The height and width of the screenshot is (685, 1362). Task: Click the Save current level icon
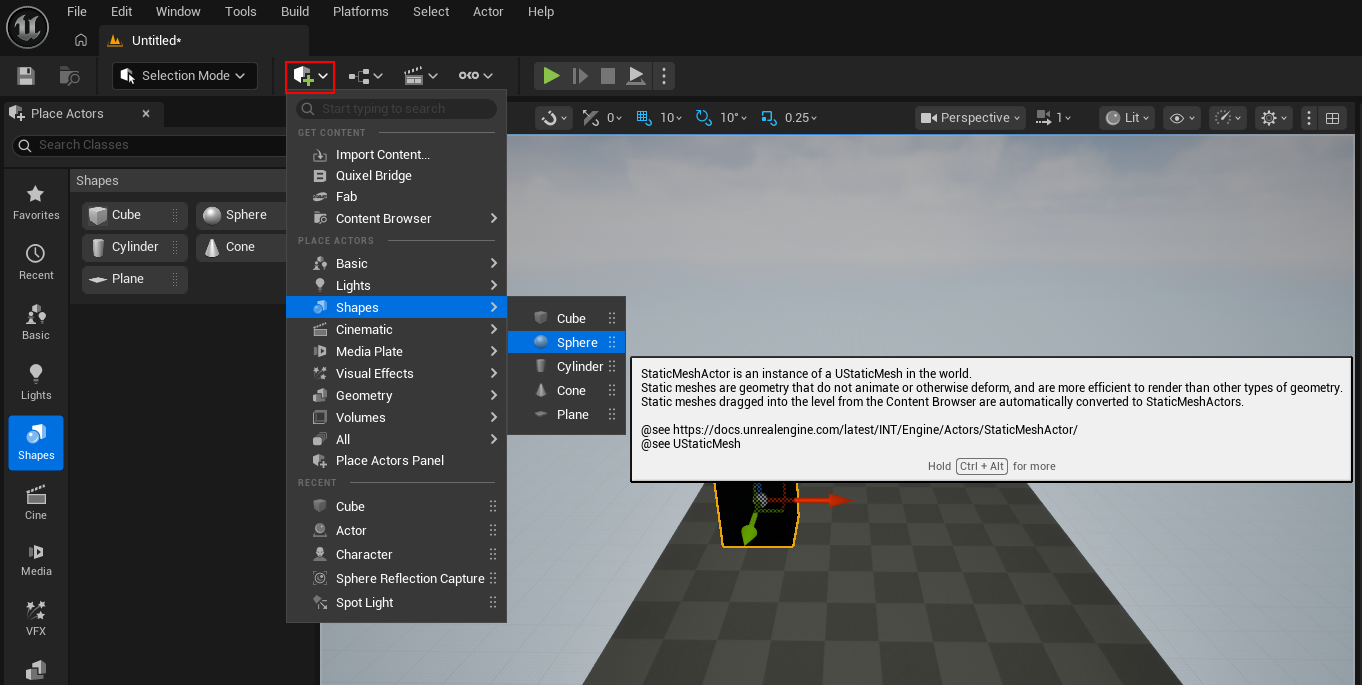point(26,76)
